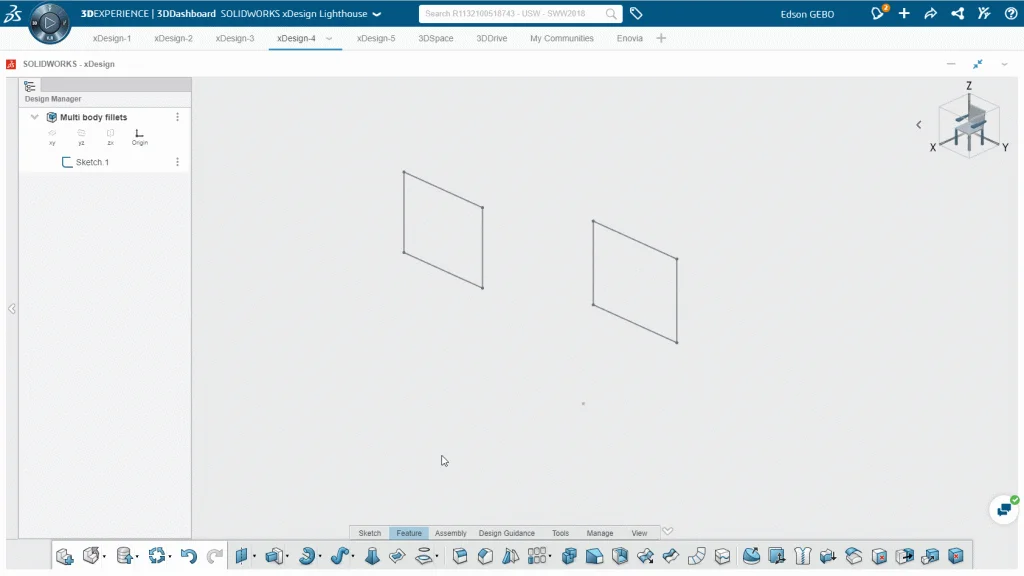Collapse the Multi body fillets tree node

[35, 117]
